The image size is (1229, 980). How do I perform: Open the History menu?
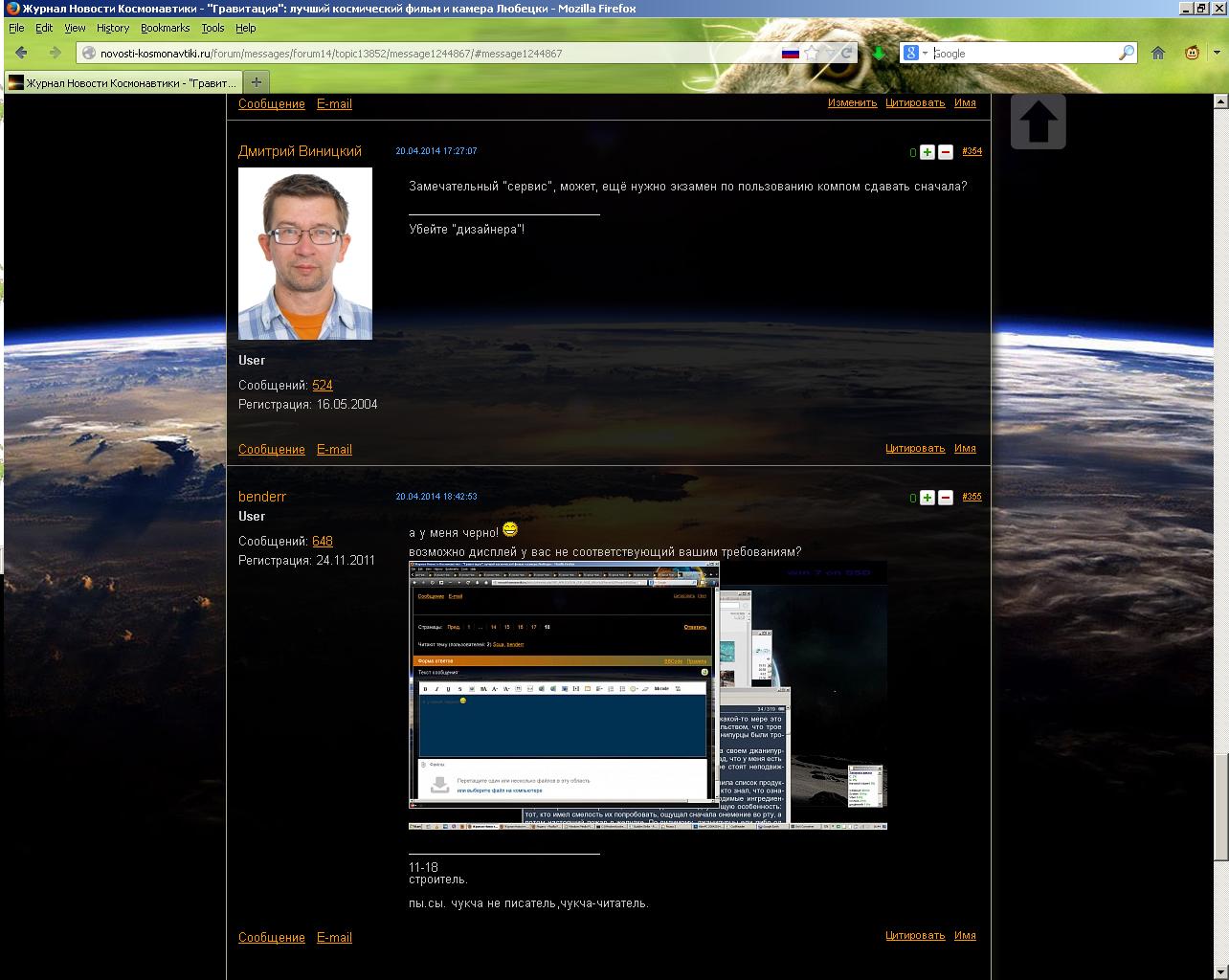click(x=112, y=29)
